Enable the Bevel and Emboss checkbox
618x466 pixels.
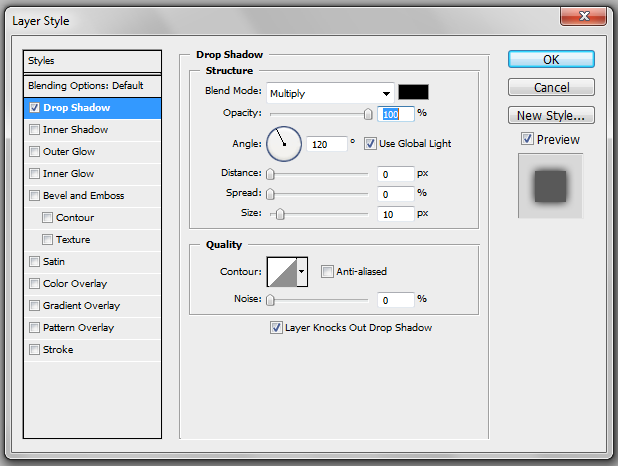click(x=34, y=196)
